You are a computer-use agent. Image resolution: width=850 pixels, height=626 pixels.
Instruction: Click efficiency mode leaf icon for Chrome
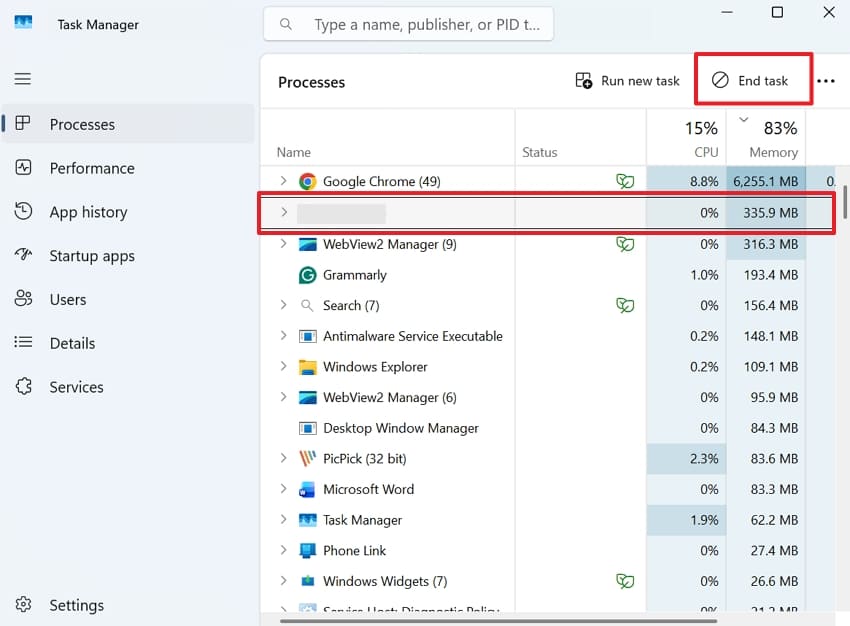(x=625, y=181)
